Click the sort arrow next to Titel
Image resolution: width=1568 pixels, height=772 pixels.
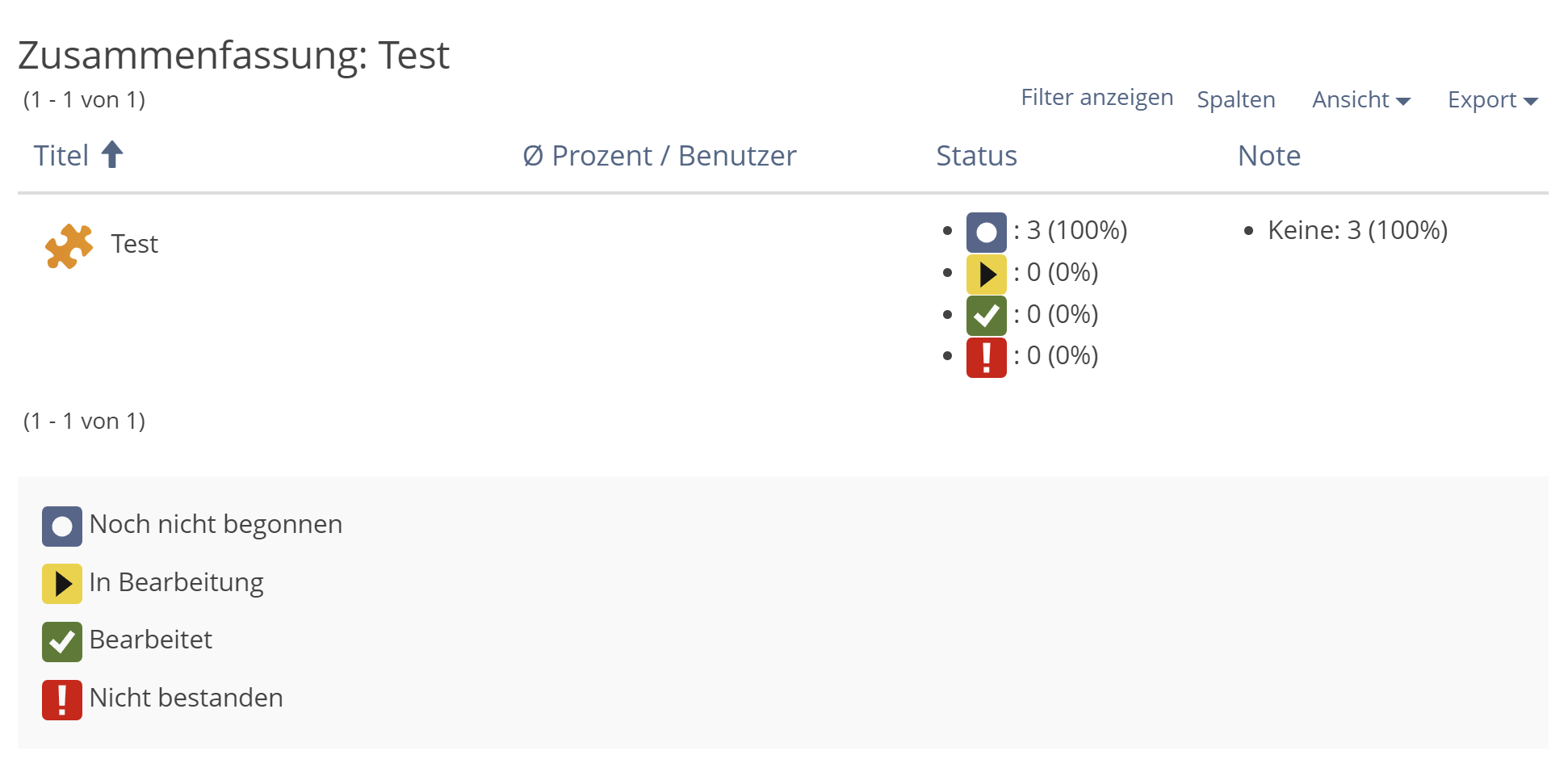[x=112, y=154]
